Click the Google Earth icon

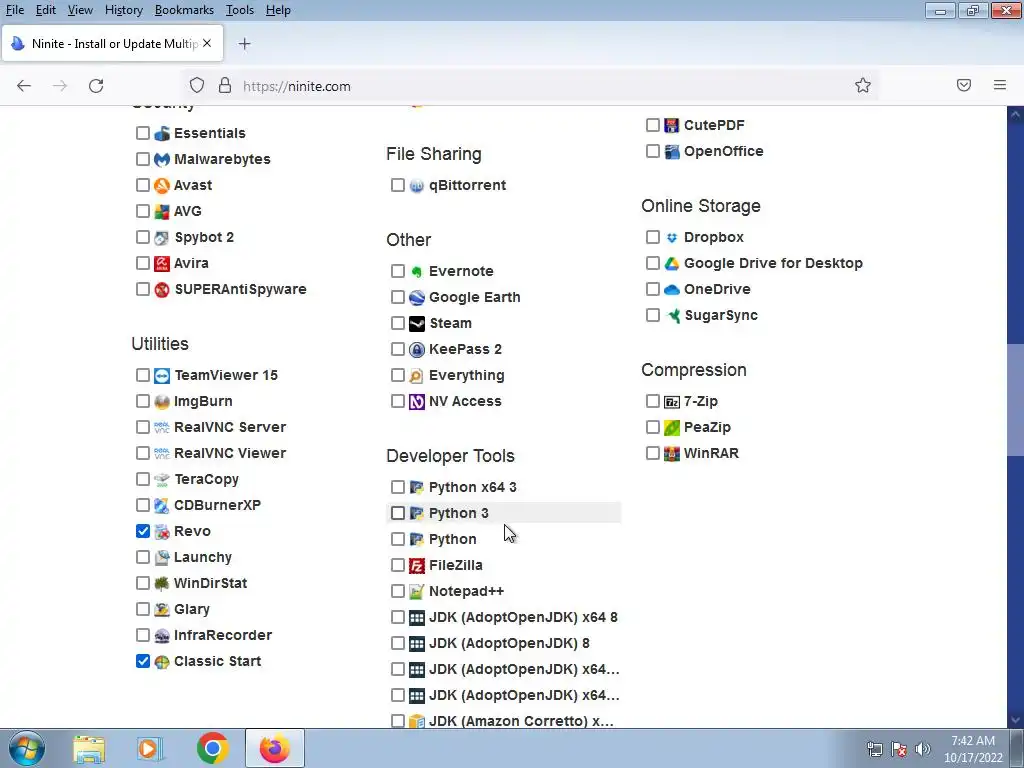[417, 298]
